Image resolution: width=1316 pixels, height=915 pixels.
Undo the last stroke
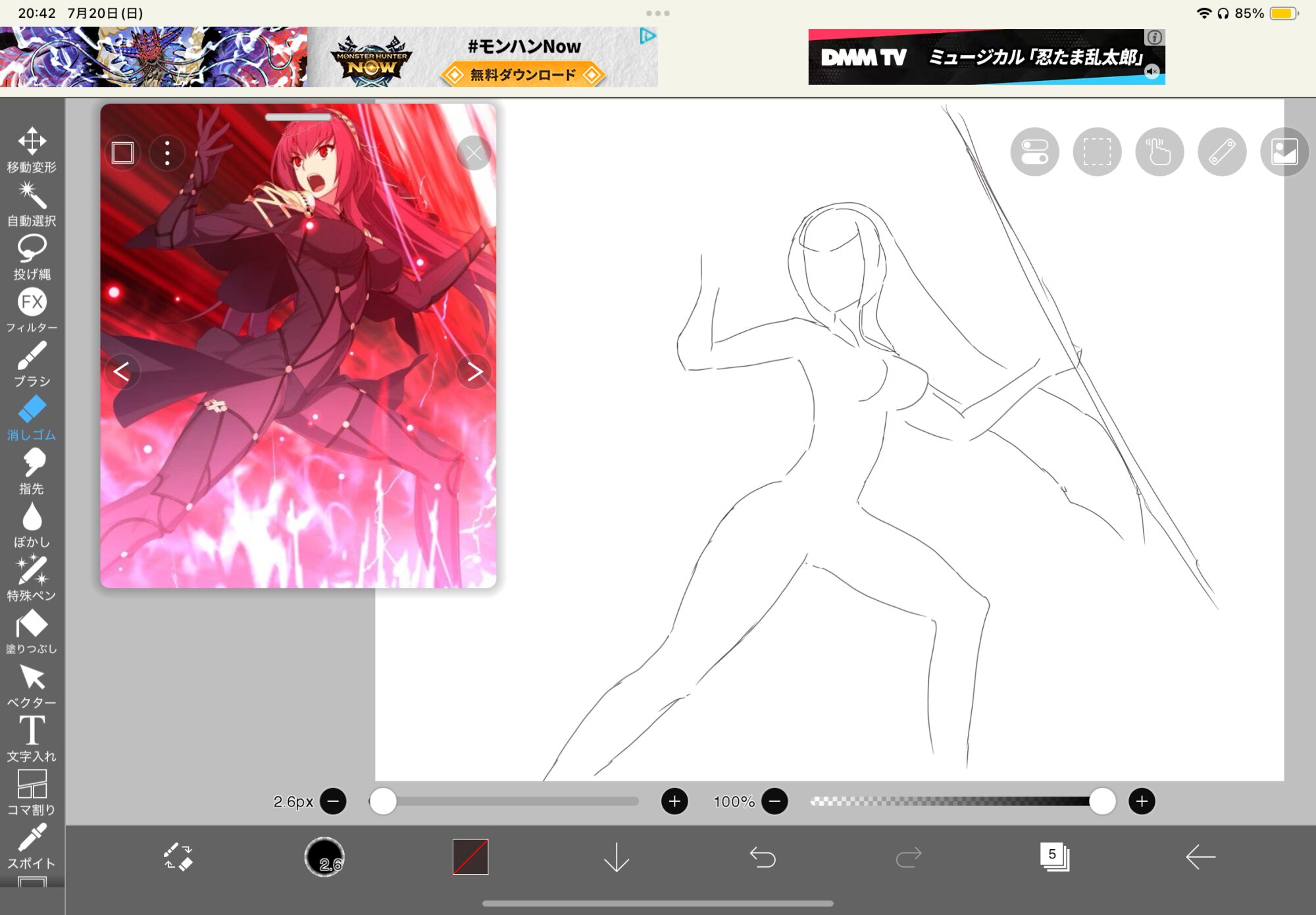(x=763, y=857)
